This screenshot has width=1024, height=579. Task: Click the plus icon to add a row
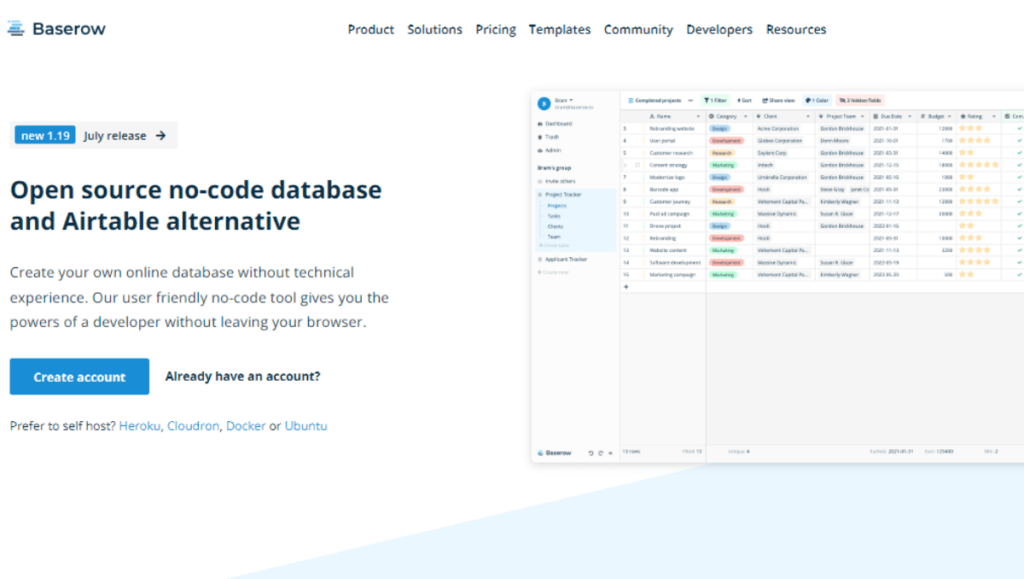click(x=626, y=287)
